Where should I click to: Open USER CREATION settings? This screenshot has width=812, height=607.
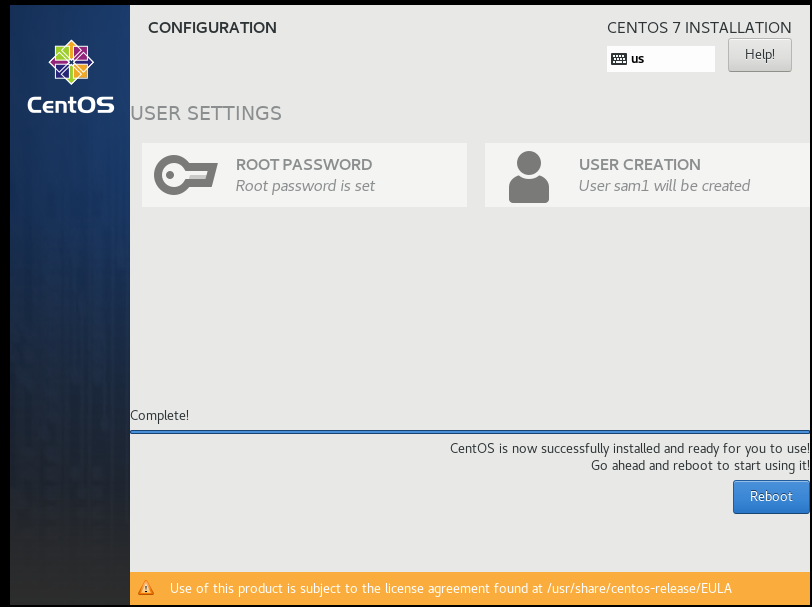(x=639, y=165)
